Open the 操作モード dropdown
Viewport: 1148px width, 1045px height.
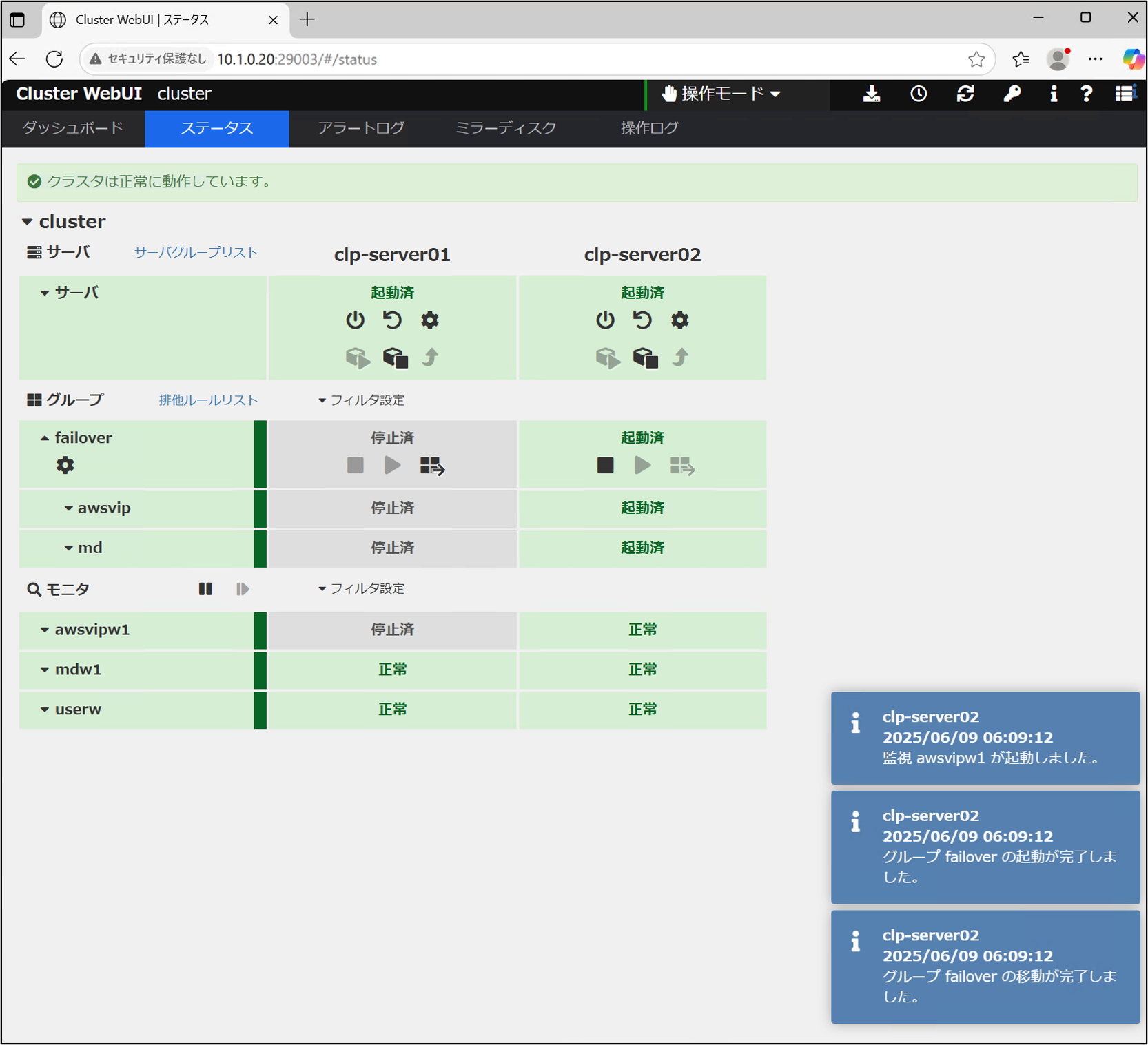click(x=721, y=94)
